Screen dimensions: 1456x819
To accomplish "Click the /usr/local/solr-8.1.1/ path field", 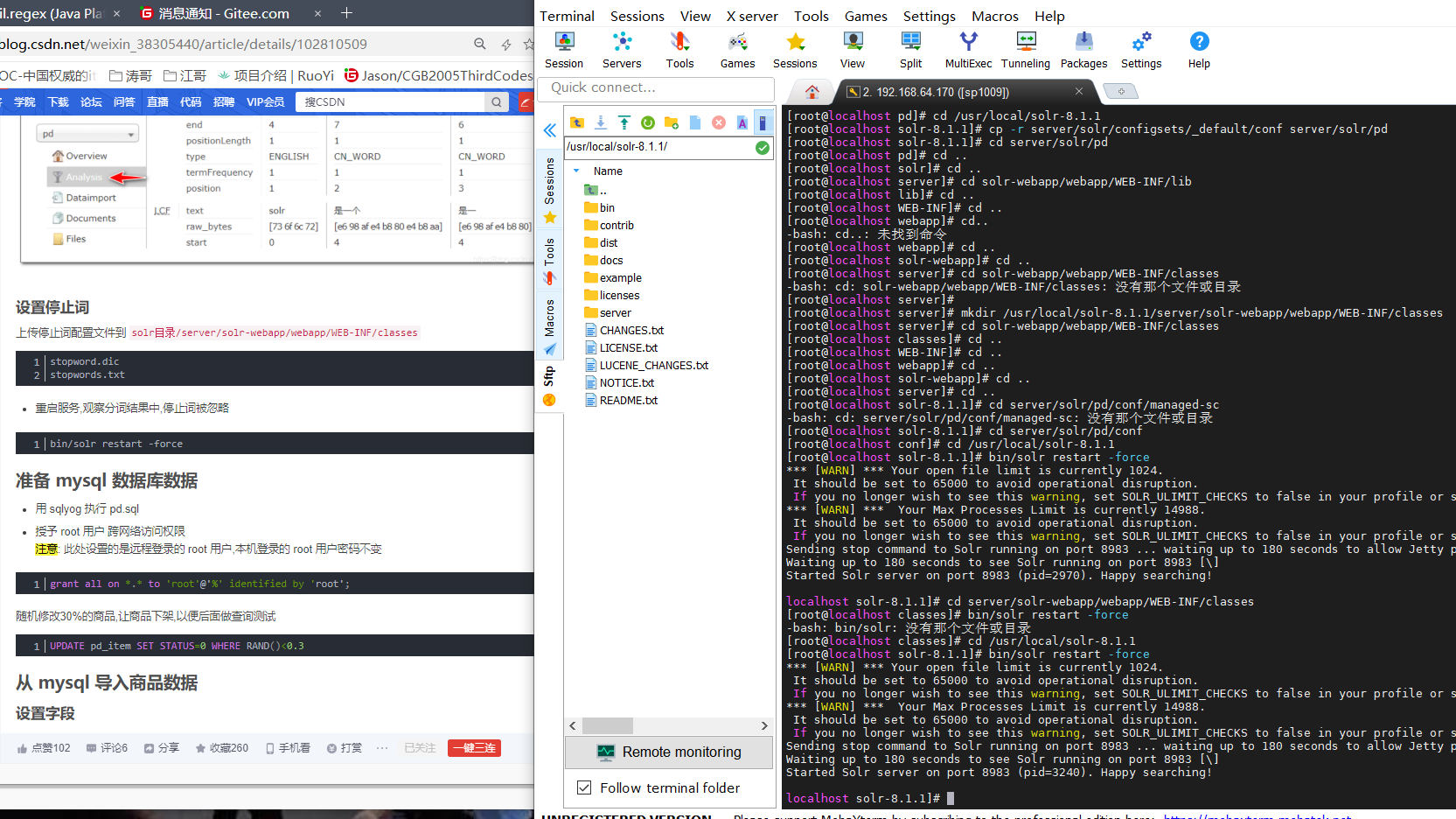I will point(658,147).
